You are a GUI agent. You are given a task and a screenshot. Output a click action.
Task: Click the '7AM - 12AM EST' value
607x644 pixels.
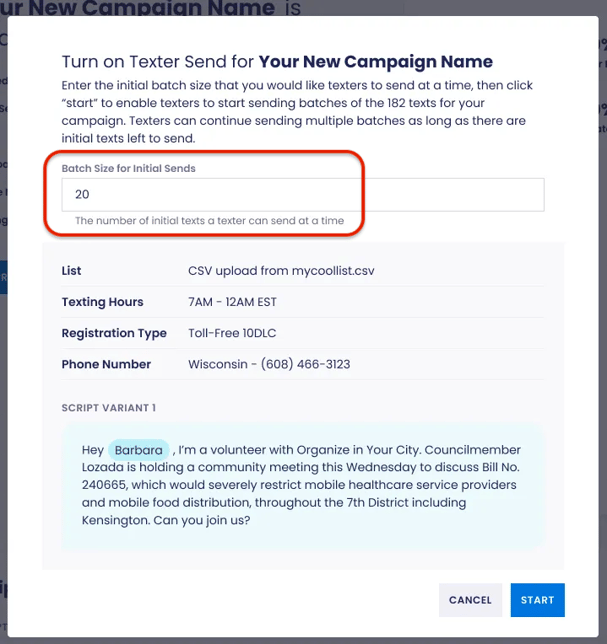(x=232, y=302)
